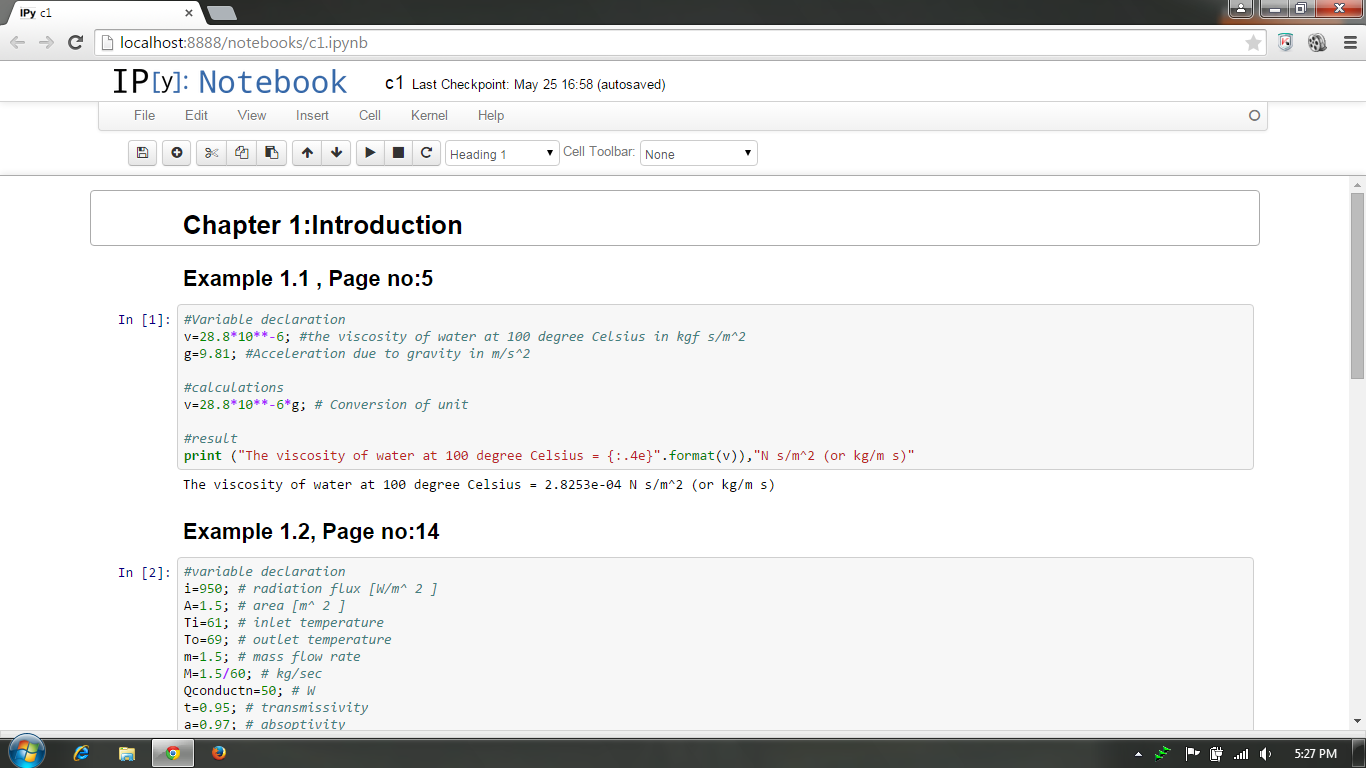Restart the kernel icon

[x=426, y=153]
